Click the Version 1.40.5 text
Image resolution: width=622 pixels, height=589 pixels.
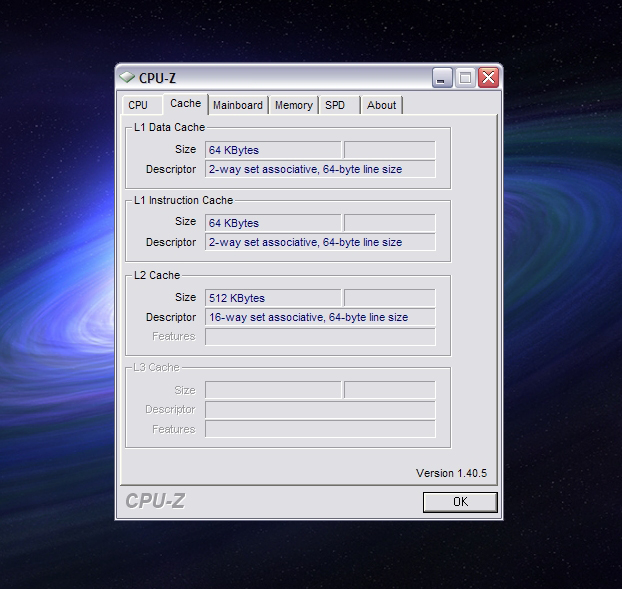451,473
